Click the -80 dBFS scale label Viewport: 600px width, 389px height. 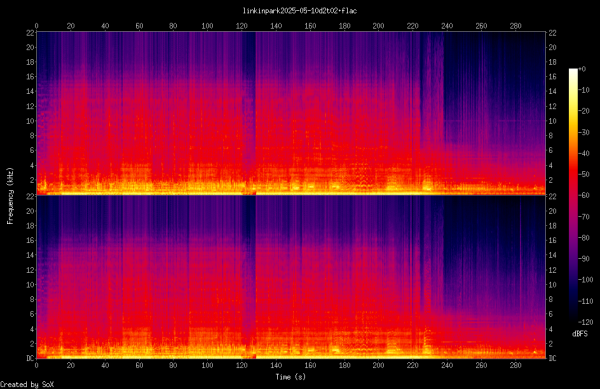[584, 238]
